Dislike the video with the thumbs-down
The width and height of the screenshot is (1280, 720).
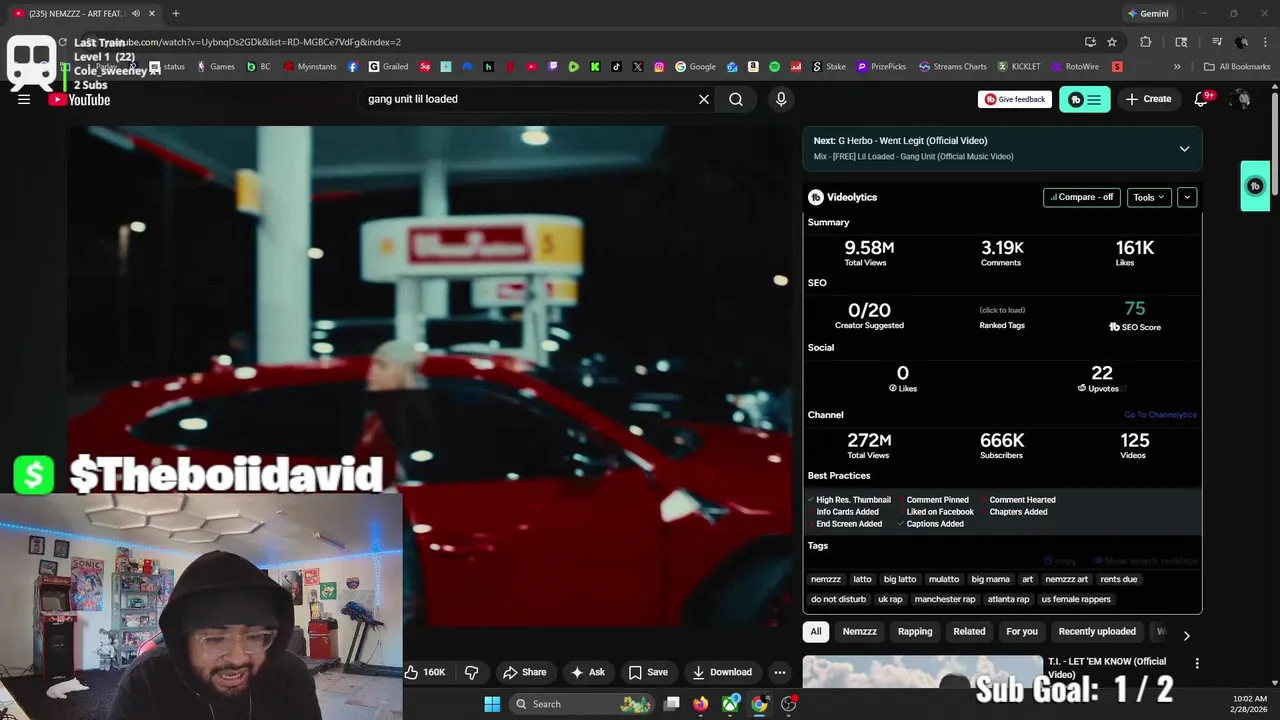tap(472, 672)
